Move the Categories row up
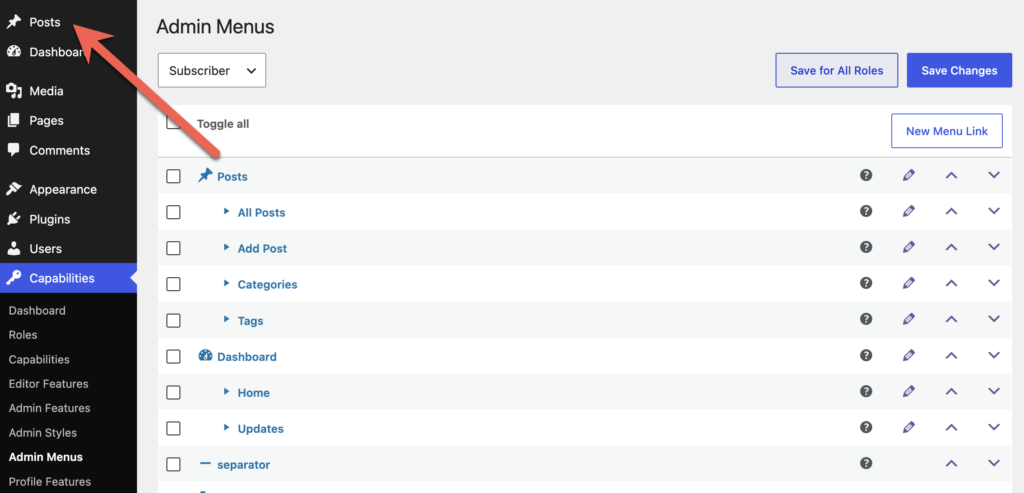1024x493 pixels. (952, 283)
